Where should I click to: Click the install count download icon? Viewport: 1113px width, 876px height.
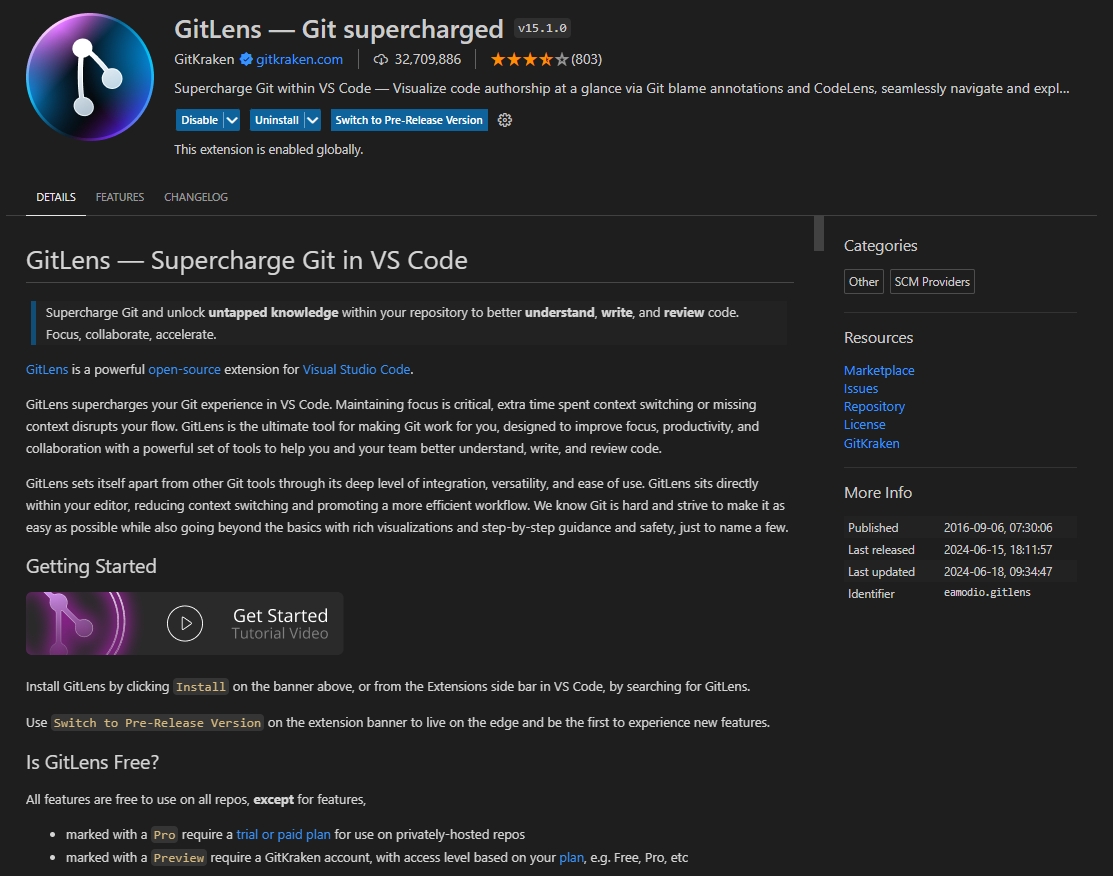380,60
